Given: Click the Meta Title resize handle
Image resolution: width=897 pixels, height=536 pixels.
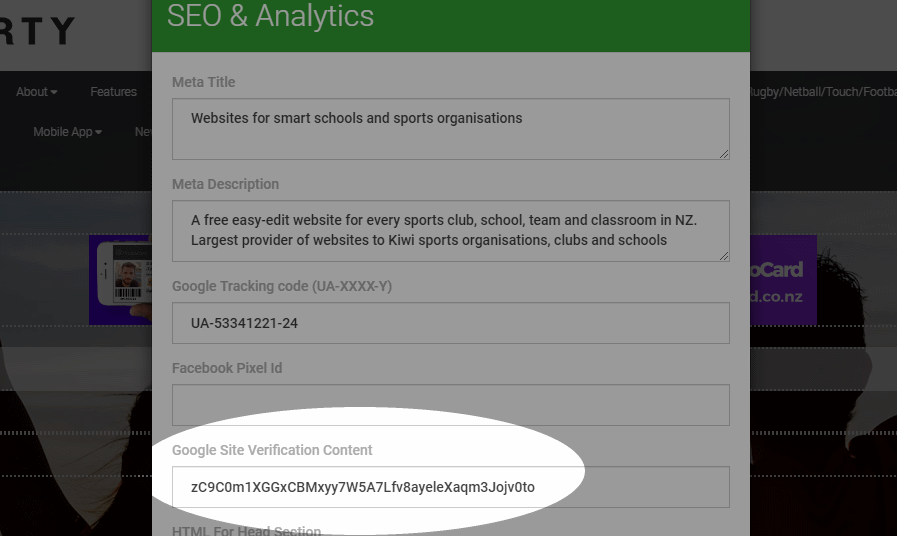Looking at the screenshot, I should click(724, 154).
